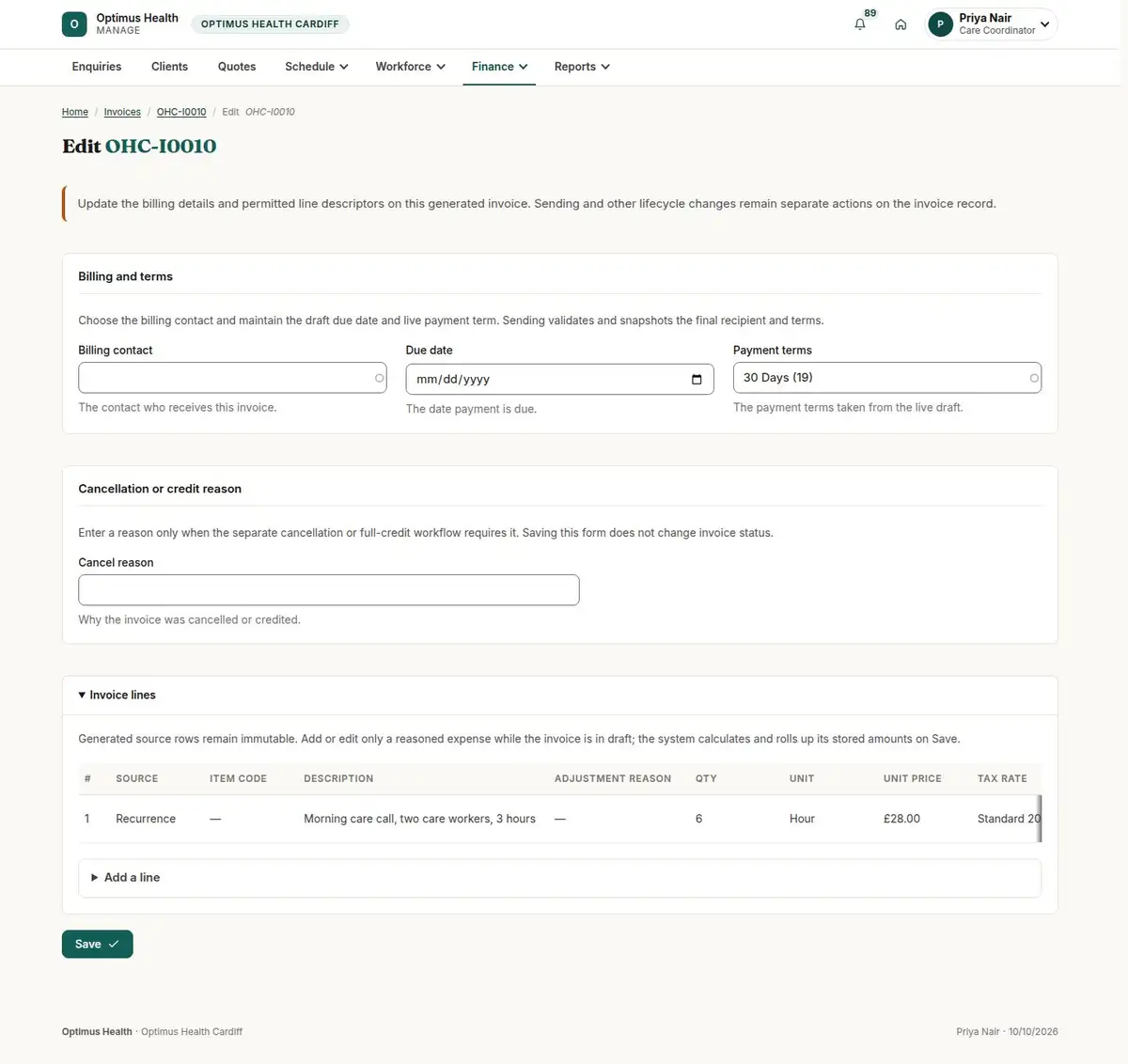Click the Optimus Health logo icon
Screen dimensions: 1128x1064
(74, 24)
